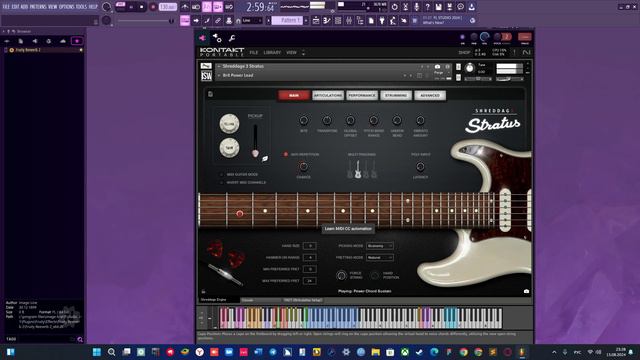Toggle the INVERT MIDI CHANNELS checkbox
The image size is (640, 360).
[x=222, y=182]
